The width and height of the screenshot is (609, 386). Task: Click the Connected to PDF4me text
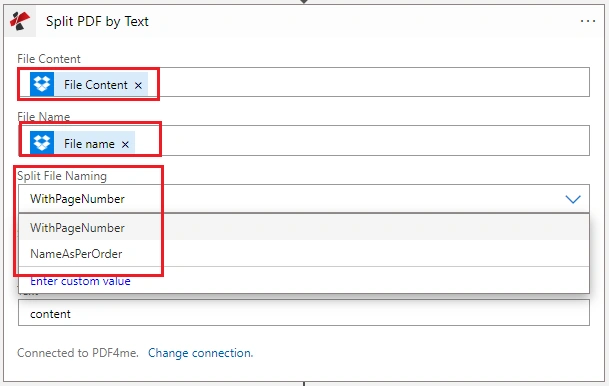[x=78, y=353]
